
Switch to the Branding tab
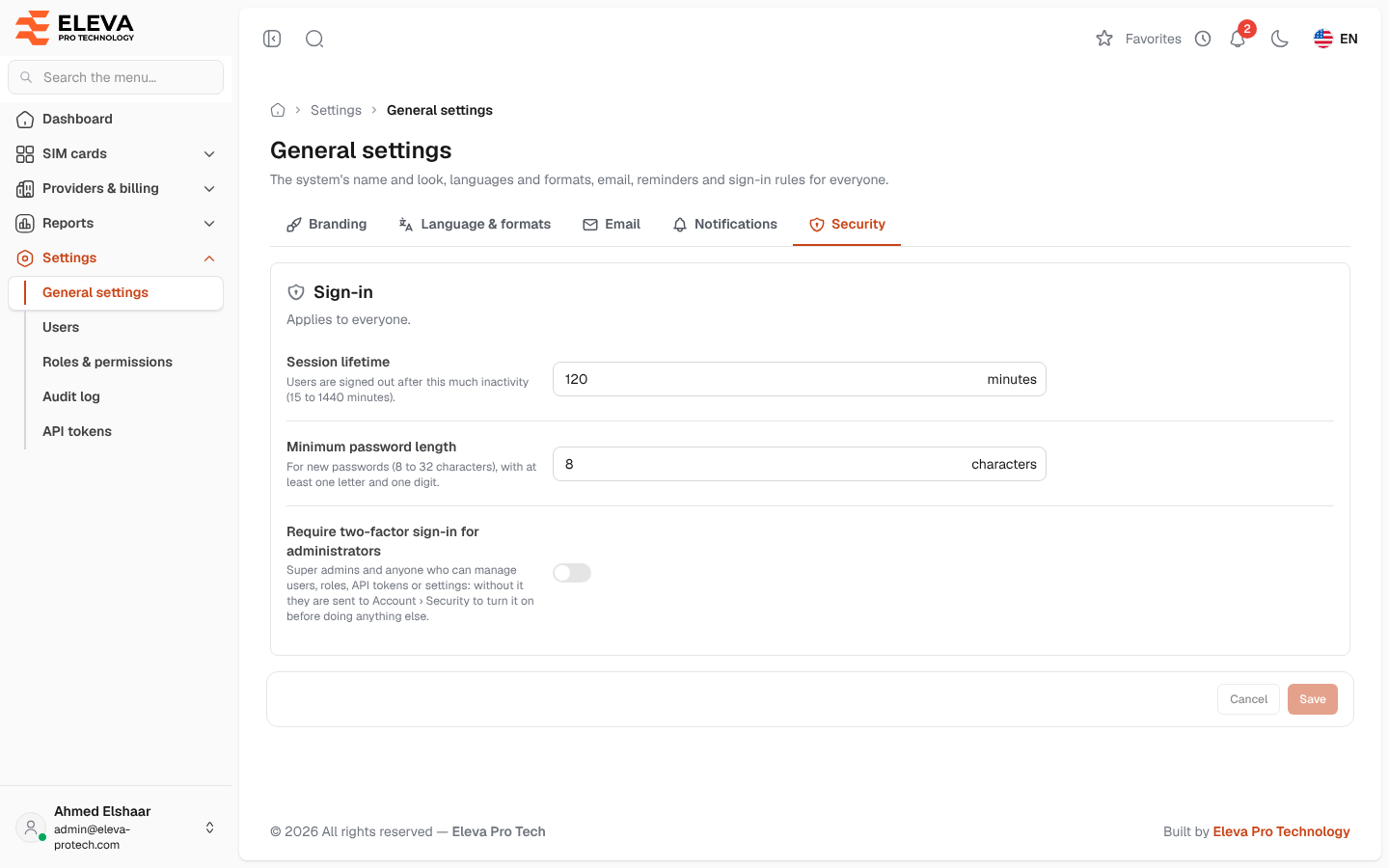coord(326,225)
